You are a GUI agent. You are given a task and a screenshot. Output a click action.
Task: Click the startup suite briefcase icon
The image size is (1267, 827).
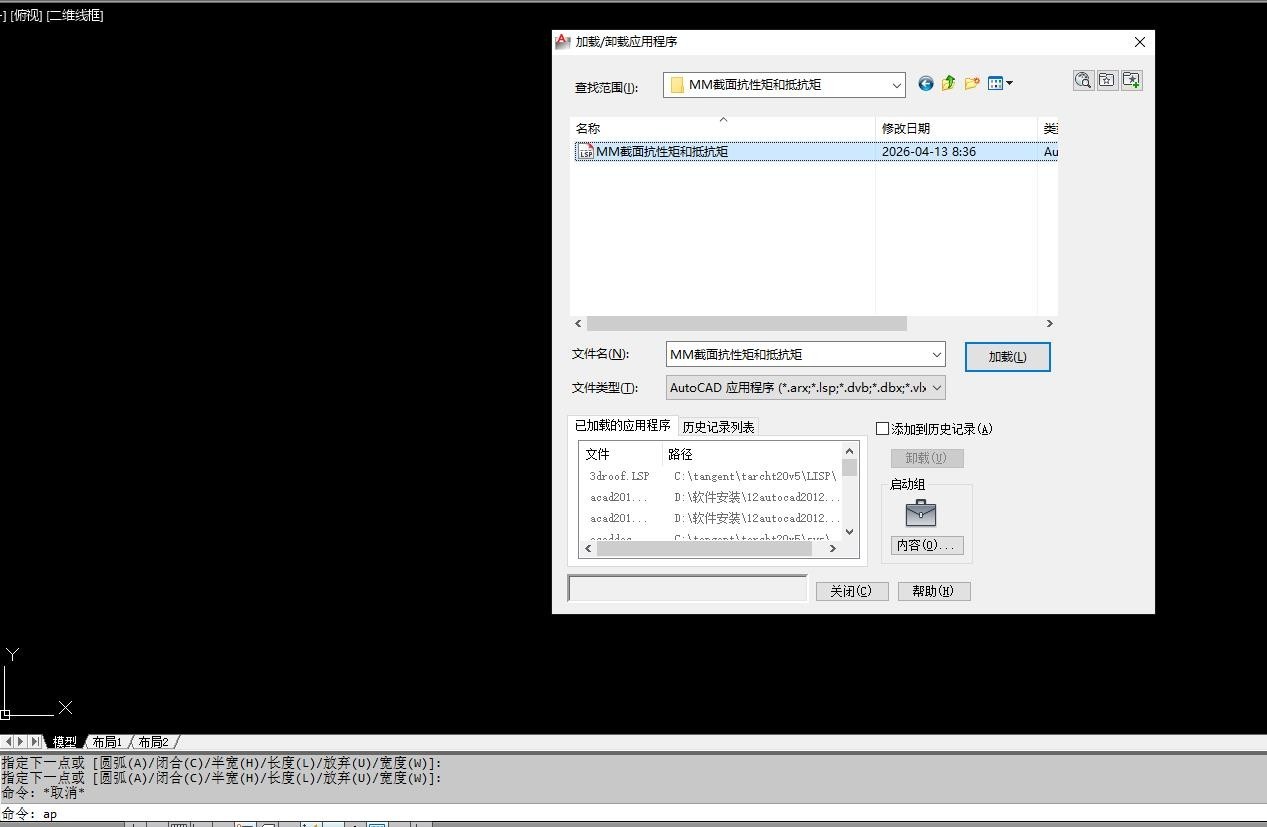coord(920,514)
